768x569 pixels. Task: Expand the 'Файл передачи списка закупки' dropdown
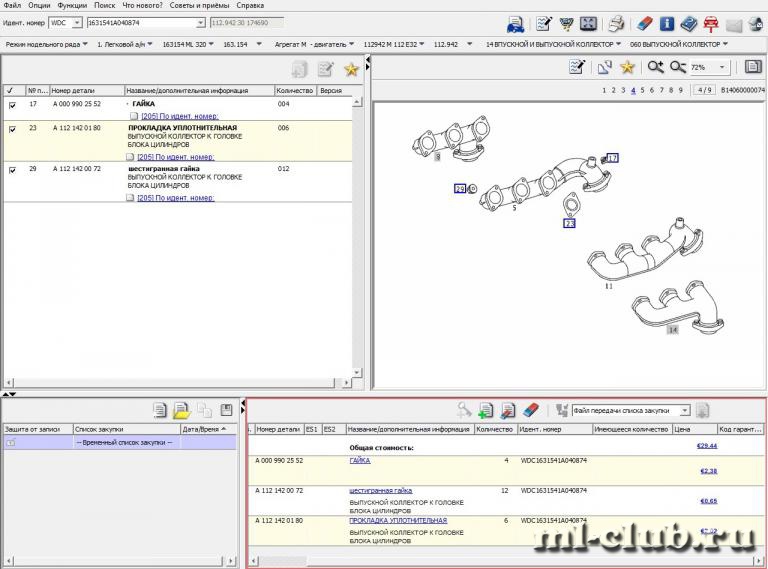pos(684,410)
